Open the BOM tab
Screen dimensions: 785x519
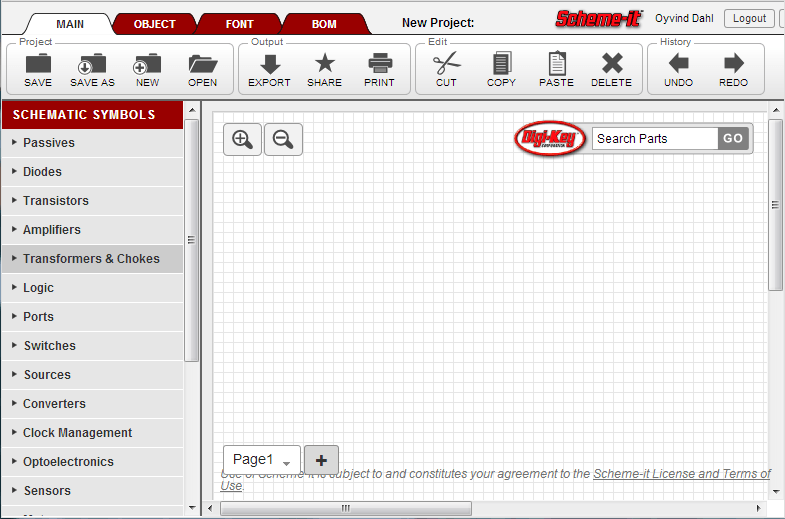click(324, 24)
